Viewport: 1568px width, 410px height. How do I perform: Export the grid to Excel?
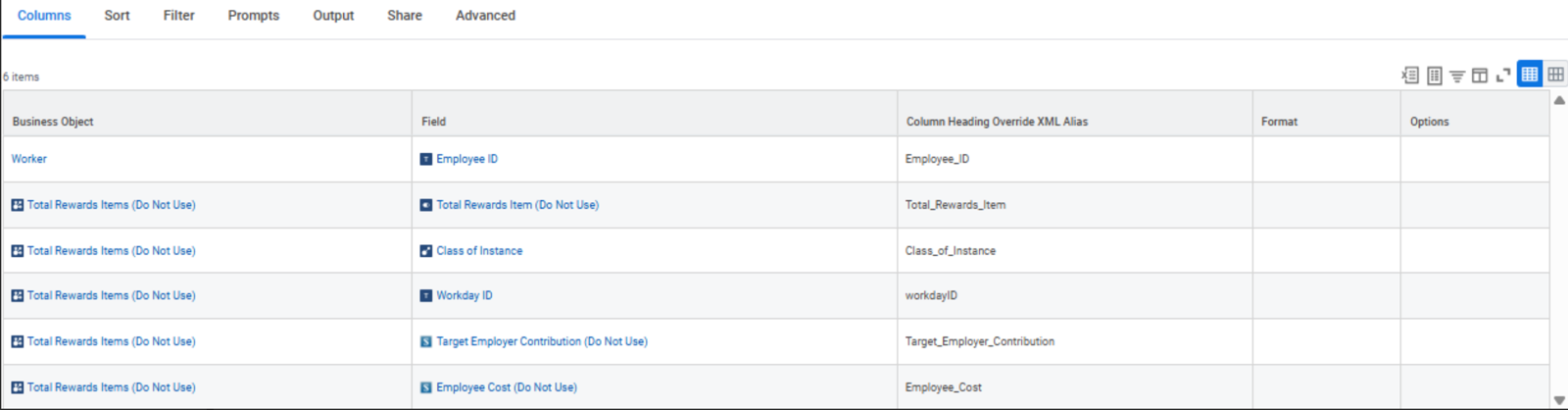click(1410, 76)
